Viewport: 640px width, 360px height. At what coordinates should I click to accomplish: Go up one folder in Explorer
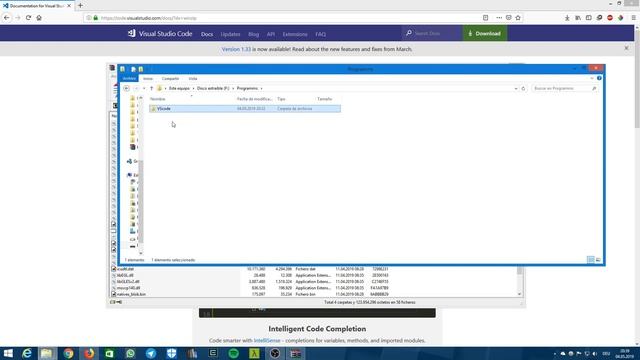point(151,89)
